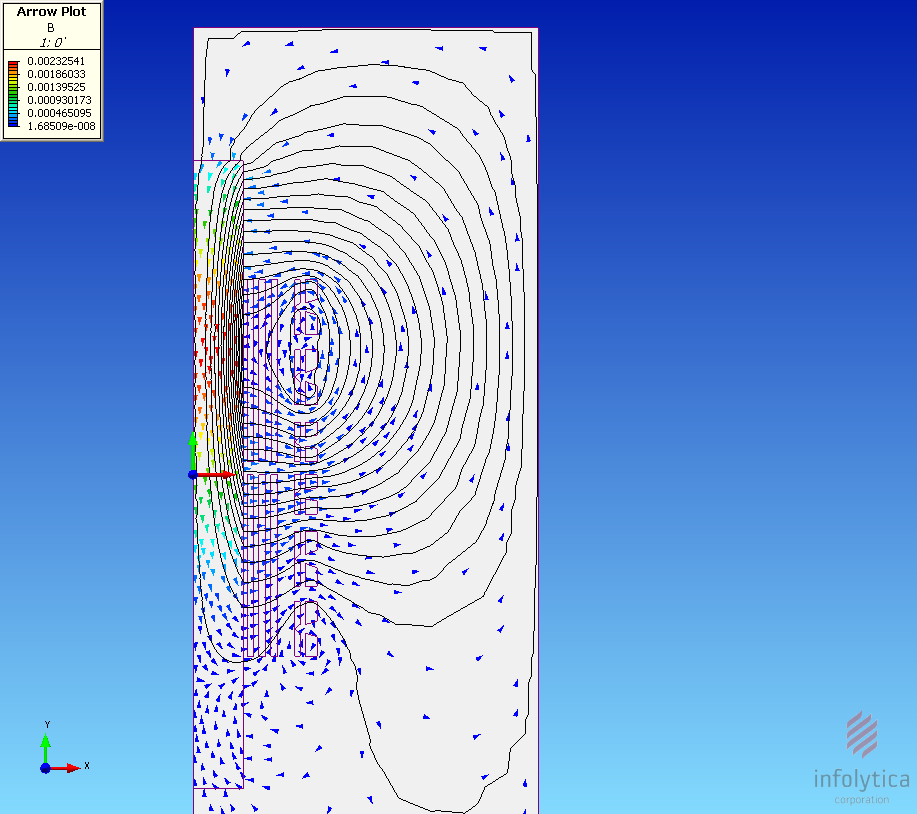Click the dark blue band of color scale
Screen dimensions: 917x814
tap(13, 126)
